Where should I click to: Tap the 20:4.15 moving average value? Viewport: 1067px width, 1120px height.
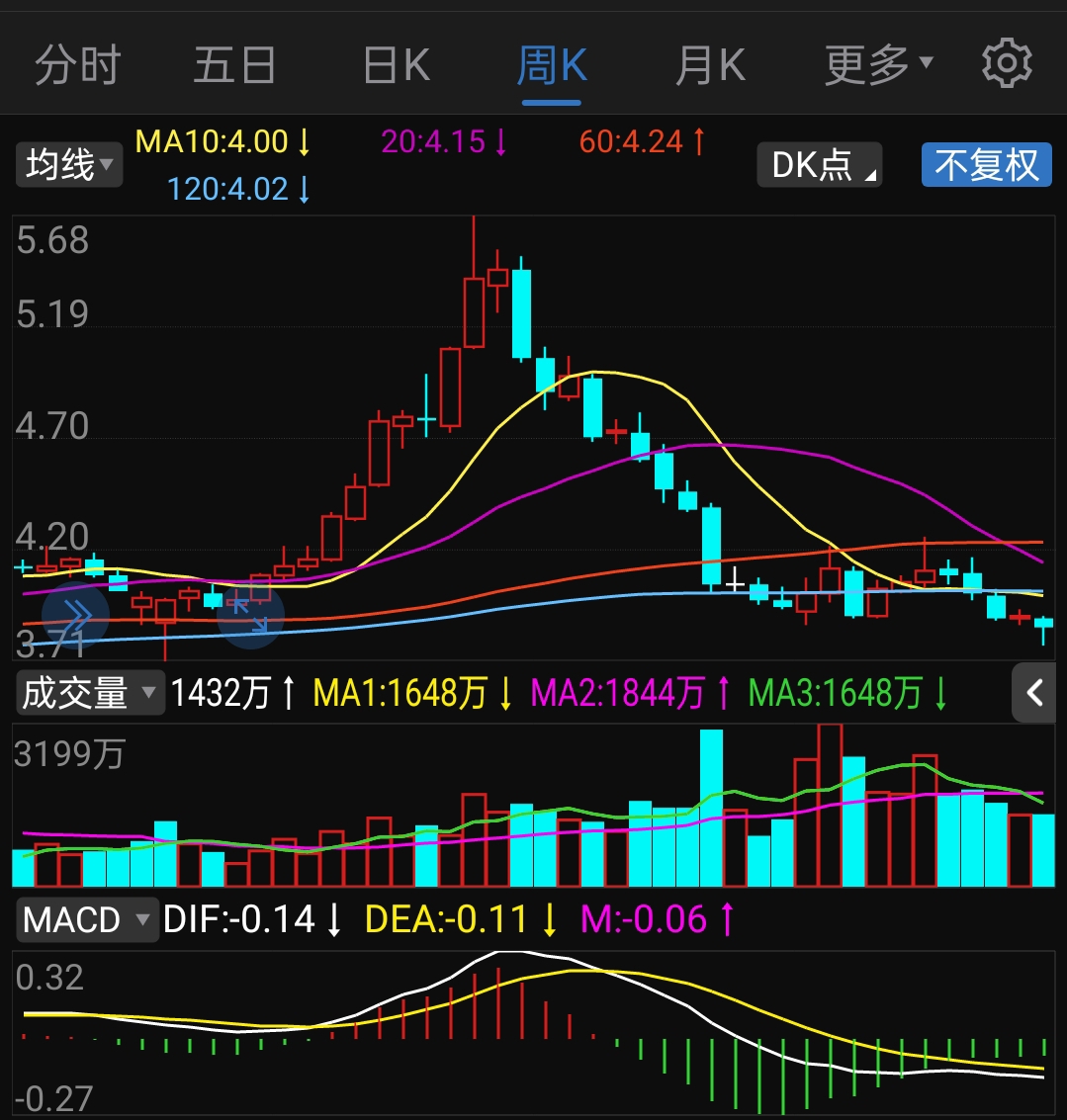coord(444,141)
